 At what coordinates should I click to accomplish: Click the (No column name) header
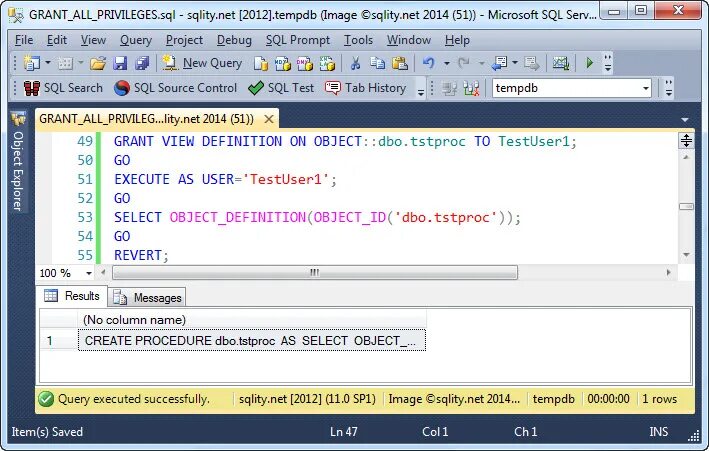coord(252,320)
